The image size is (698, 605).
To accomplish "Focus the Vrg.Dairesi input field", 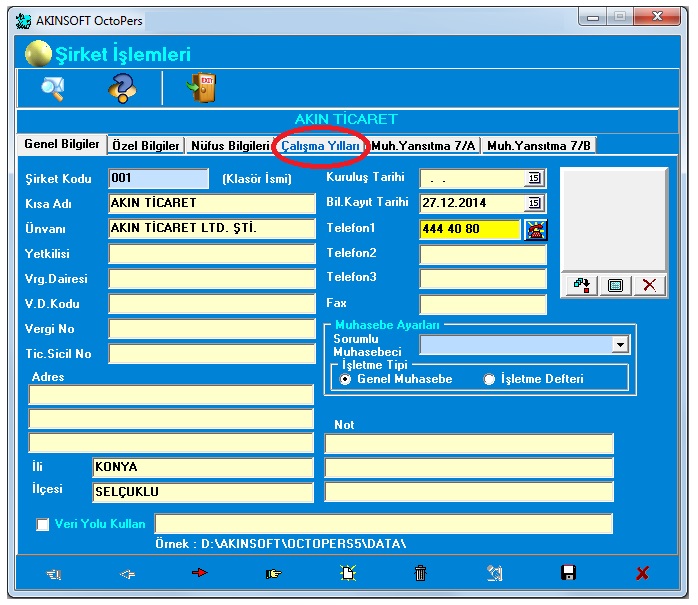I will (212, 279).
